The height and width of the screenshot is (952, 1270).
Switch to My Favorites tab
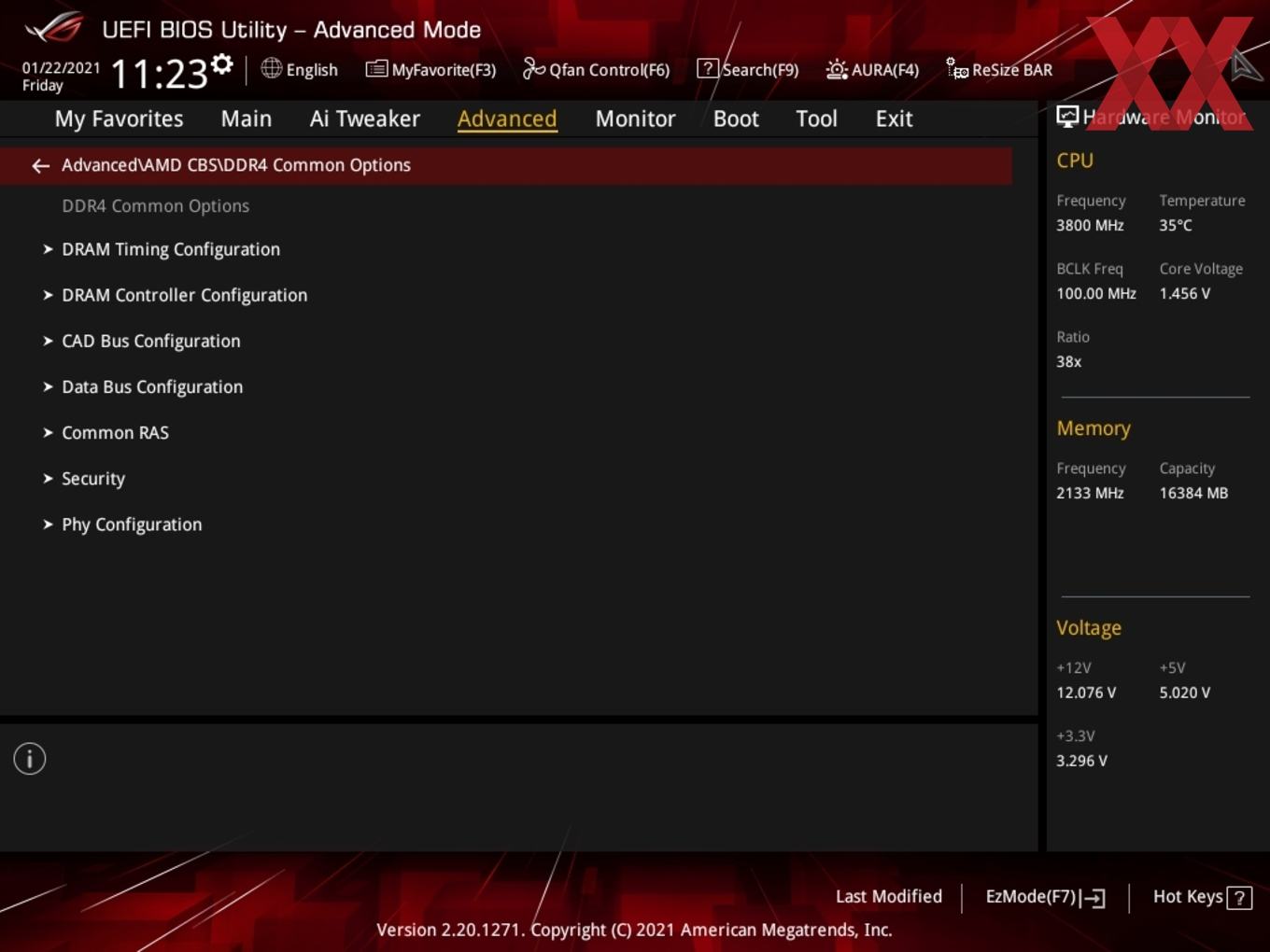(119, 119)
